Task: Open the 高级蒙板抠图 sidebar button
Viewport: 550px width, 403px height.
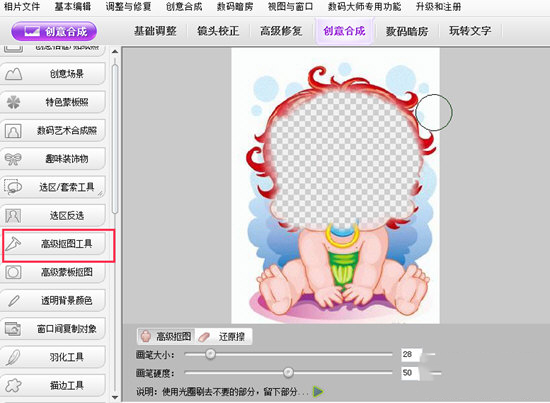Action: [53, 272]
